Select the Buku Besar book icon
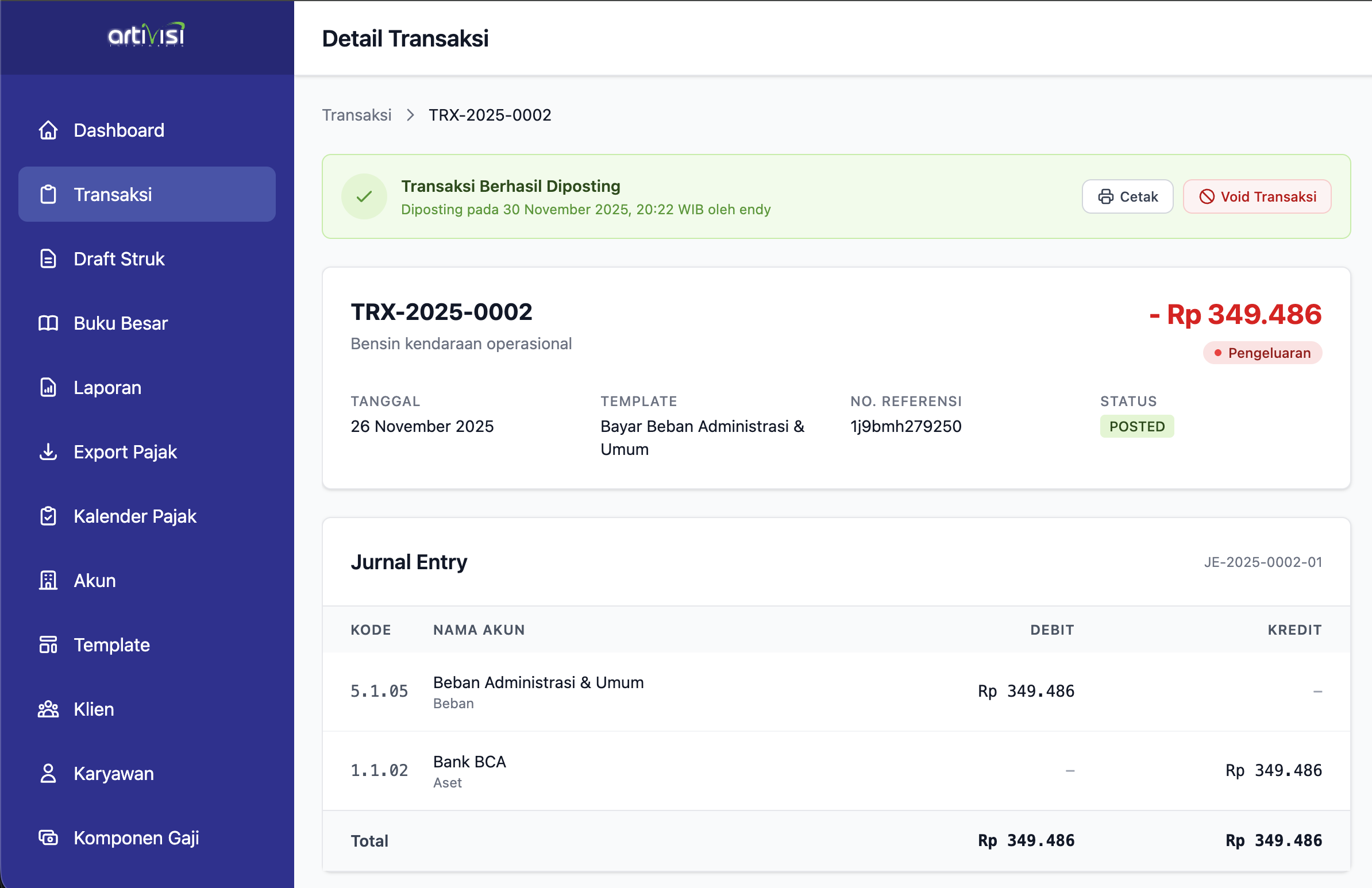The image size is (1372, 888). (48, 323)
